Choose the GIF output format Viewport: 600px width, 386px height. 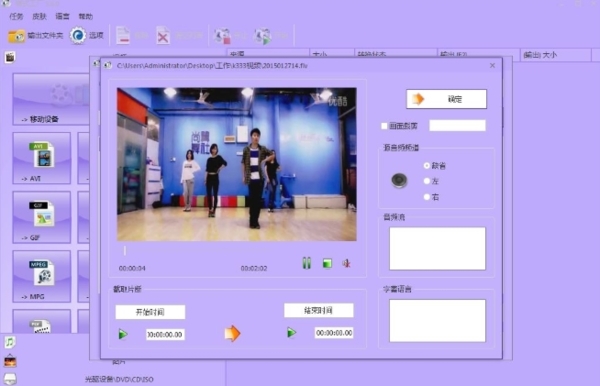(x=42, y=217)
